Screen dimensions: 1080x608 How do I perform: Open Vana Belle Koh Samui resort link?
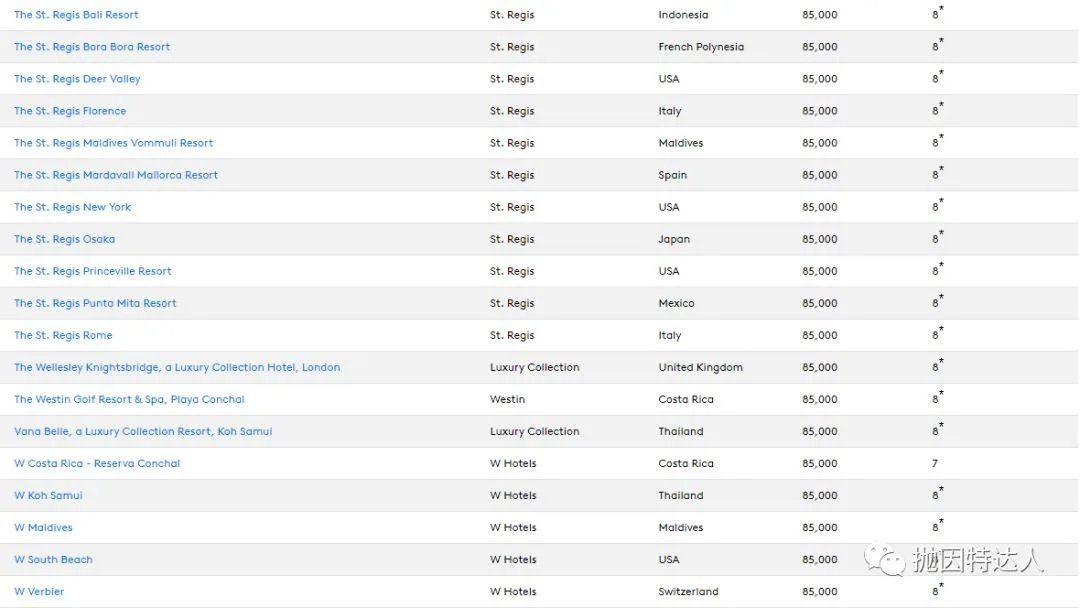[x=143, y=431]
